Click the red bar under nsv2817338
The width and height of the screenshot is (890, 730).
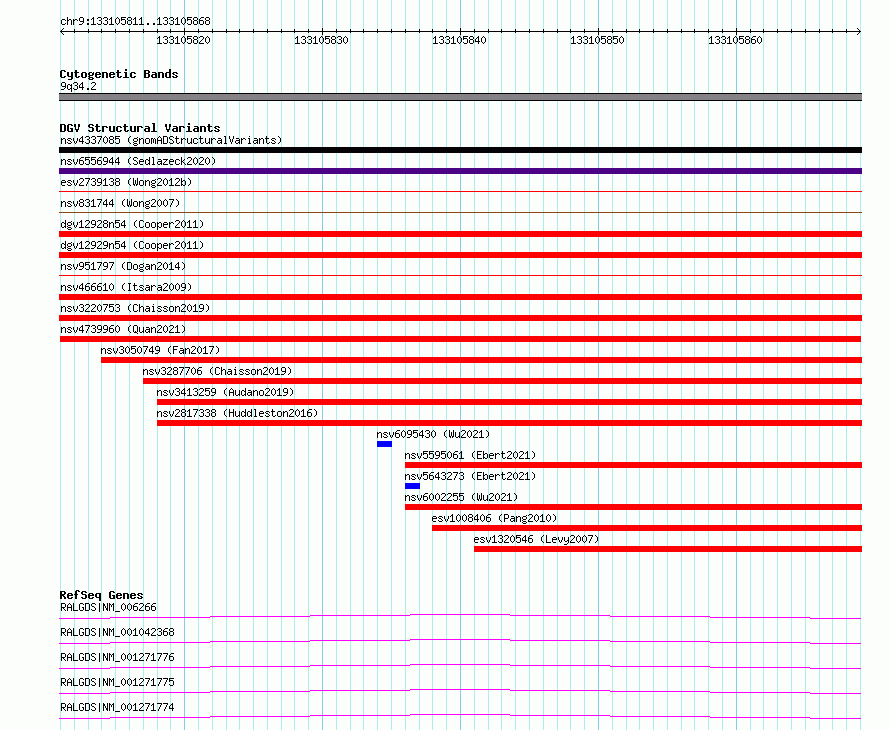pos(510,423)
